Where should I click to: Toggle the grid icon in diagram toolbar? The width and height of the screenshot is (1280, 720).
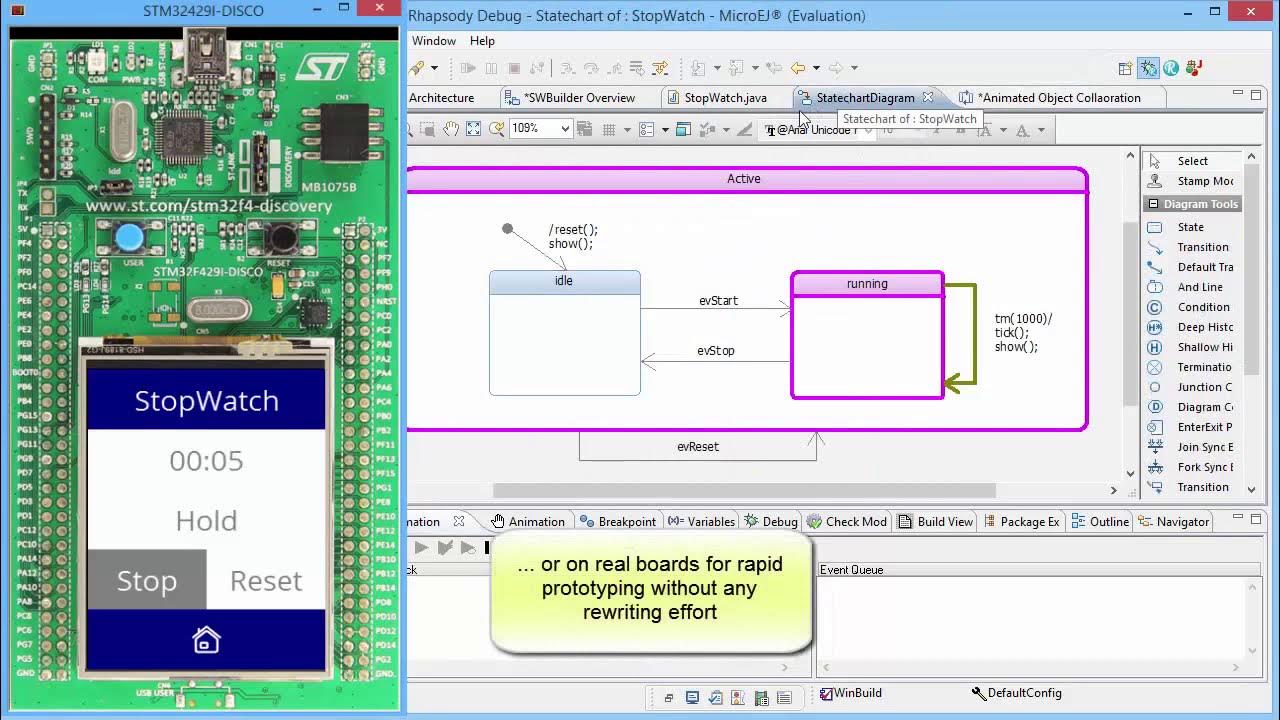608,129
